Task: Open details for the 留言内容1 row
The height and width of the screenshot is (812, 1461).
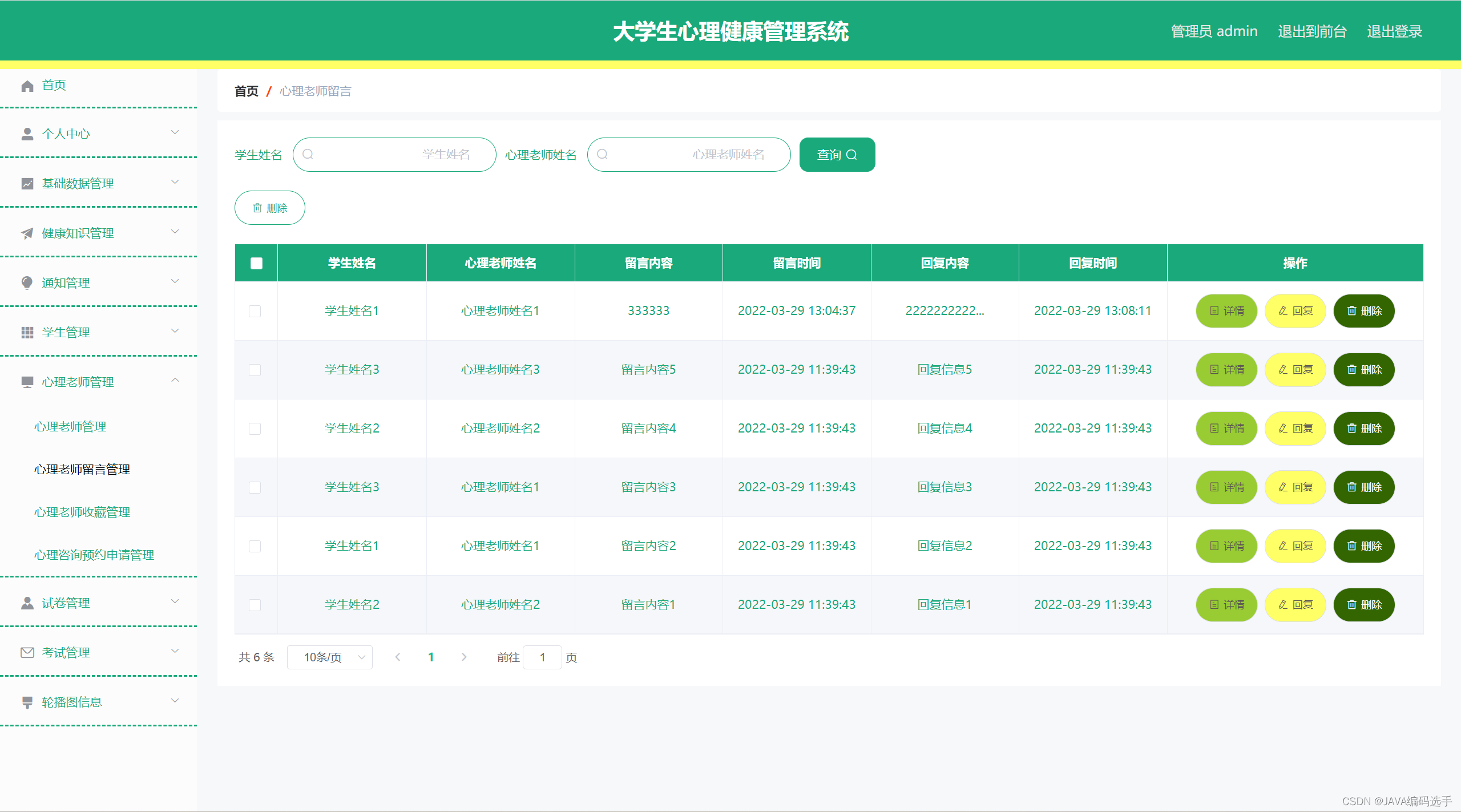Action: pyautogui.click(x=1226, y=605)
